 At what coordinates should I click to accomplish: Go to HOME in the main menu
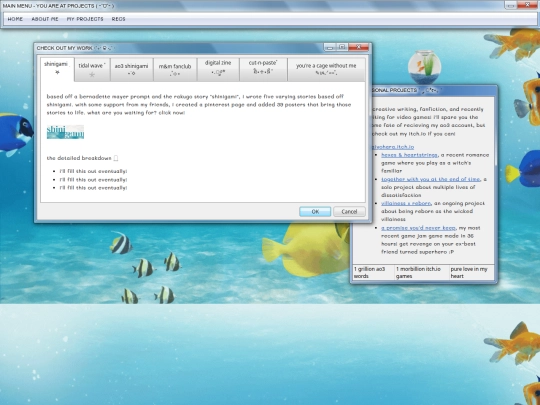[x=15, y=19]
